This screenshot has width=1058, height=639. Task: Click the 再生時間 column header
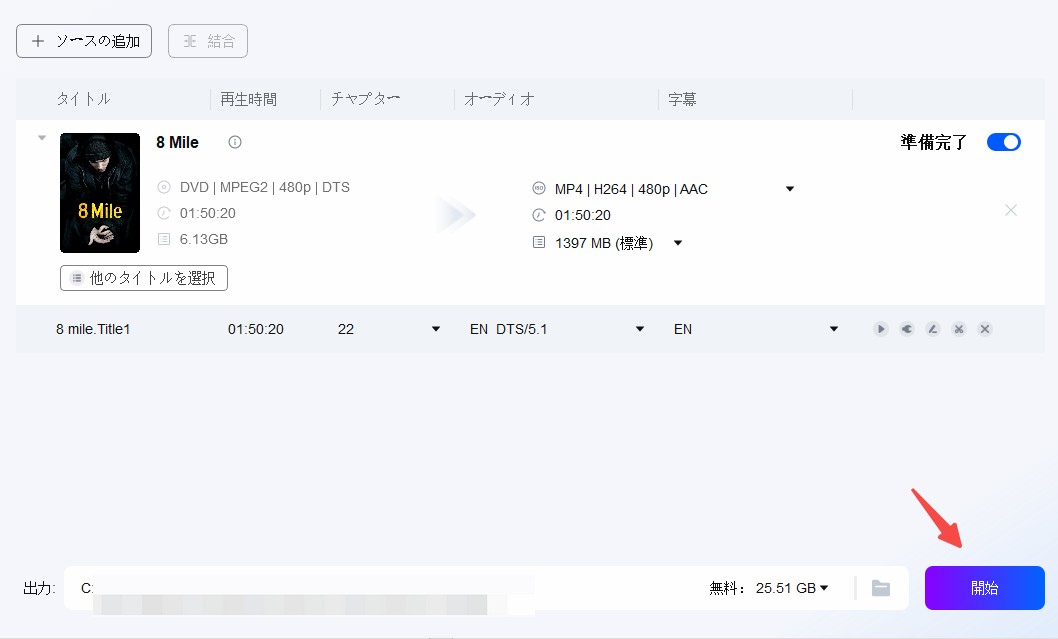click(248, 99)
